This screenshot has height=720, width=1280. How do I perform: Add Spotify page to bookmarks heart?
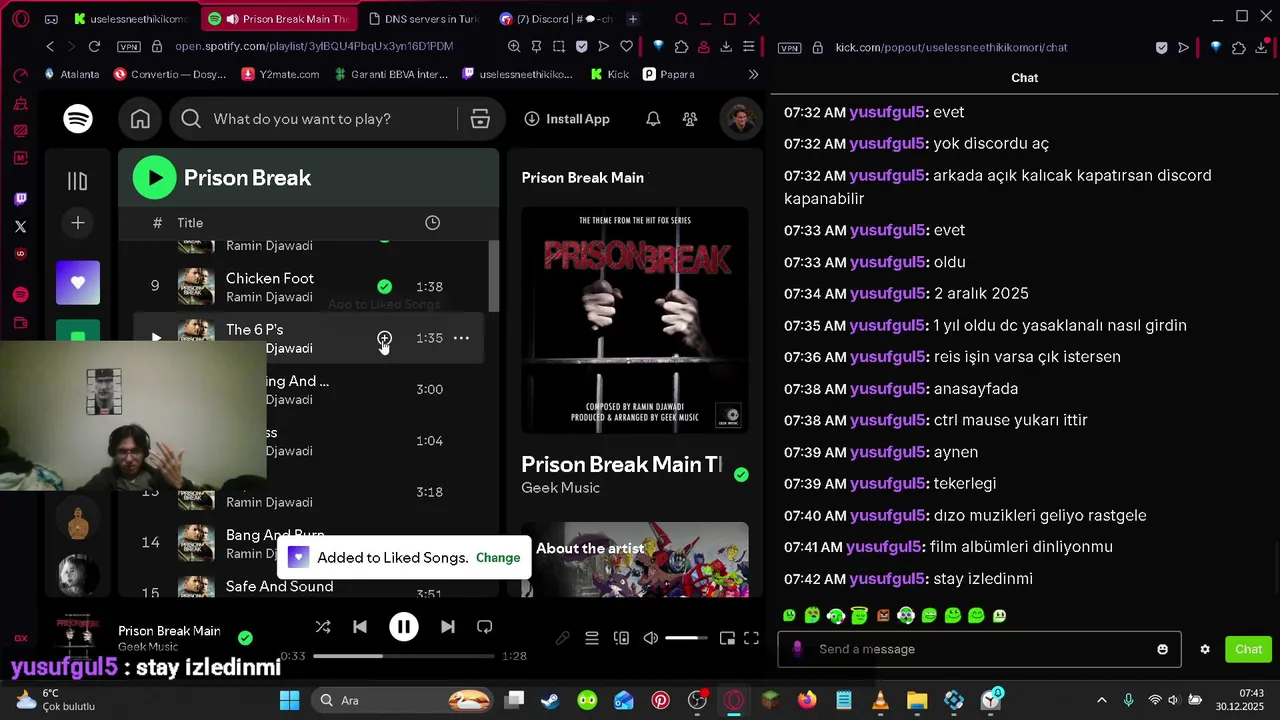(x=627, y=47)
